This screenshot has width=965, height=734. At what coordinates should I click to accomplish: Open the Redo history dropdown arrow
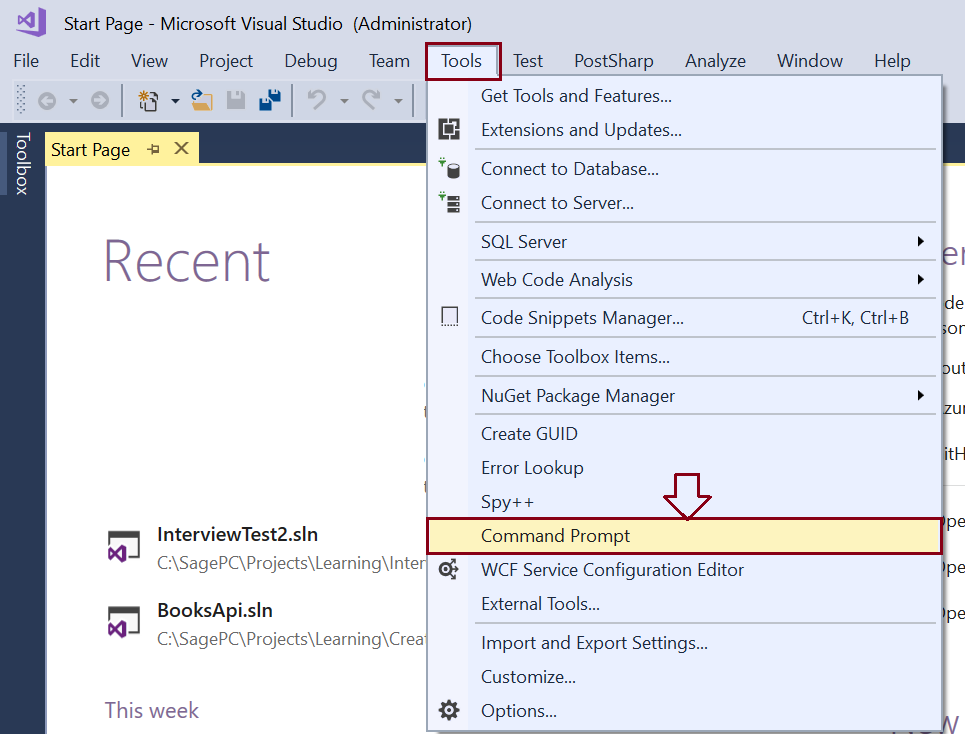(x=398, y=100)
